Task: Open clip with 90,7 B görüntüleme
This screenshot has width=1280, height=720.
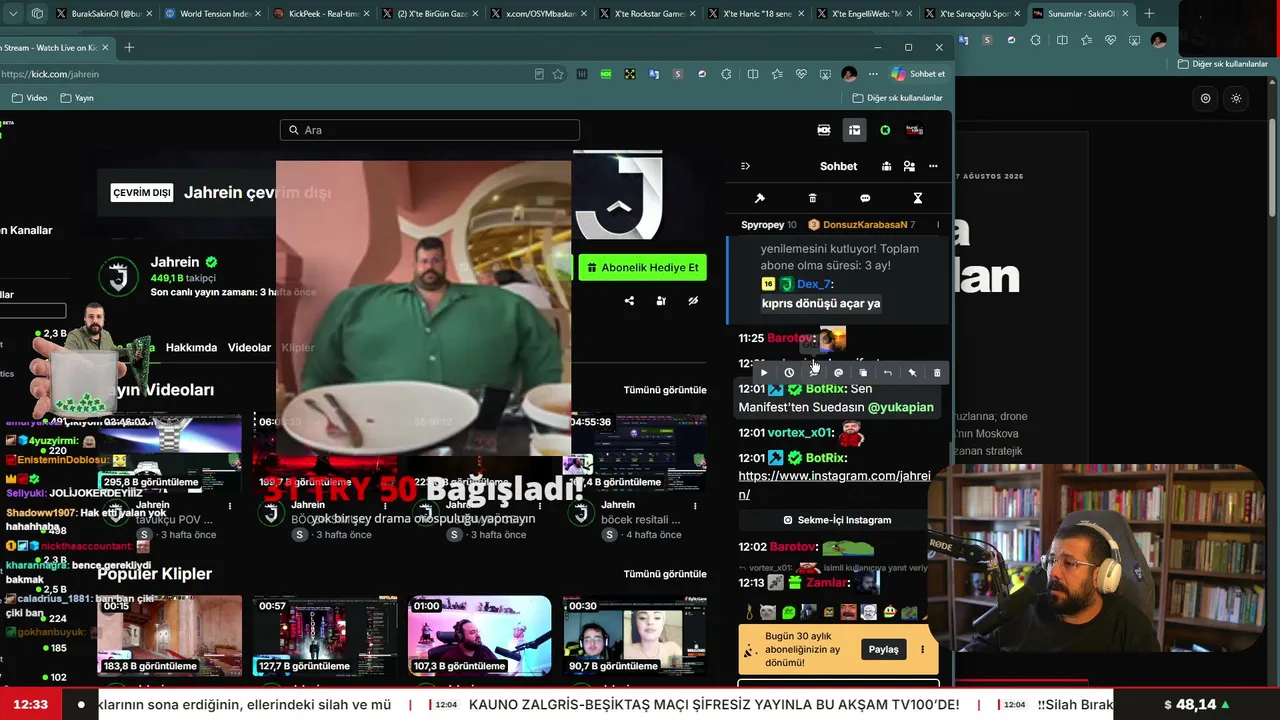Action: (x=634, y=636)
